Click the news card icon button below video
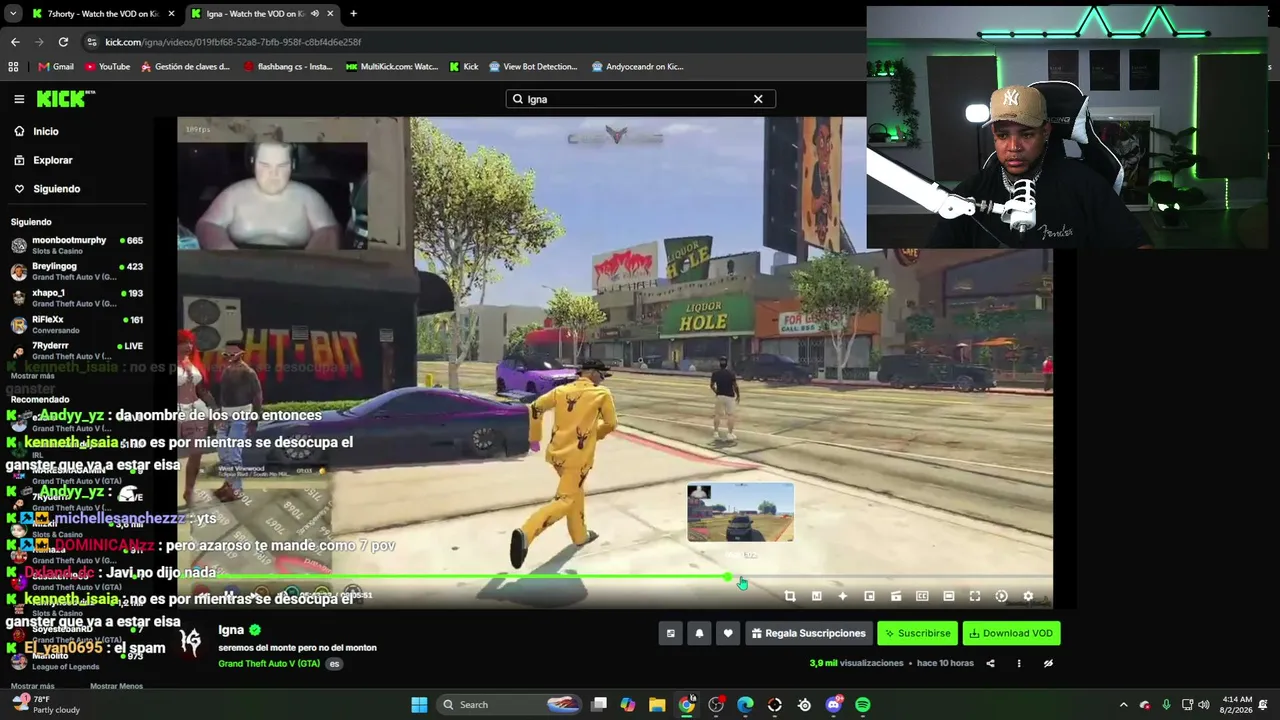Viewport: 1280px width, 720px height. coord(671,633)
